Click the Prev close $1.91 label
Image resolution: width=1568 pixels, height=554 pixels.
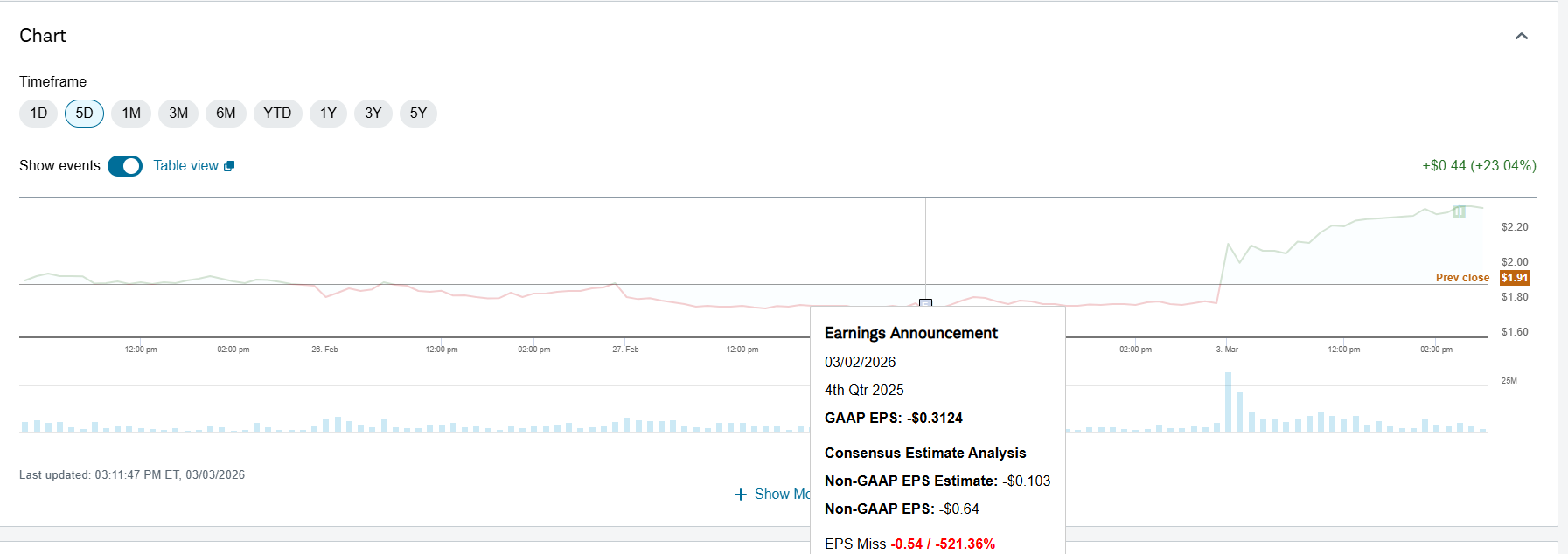1482,278
